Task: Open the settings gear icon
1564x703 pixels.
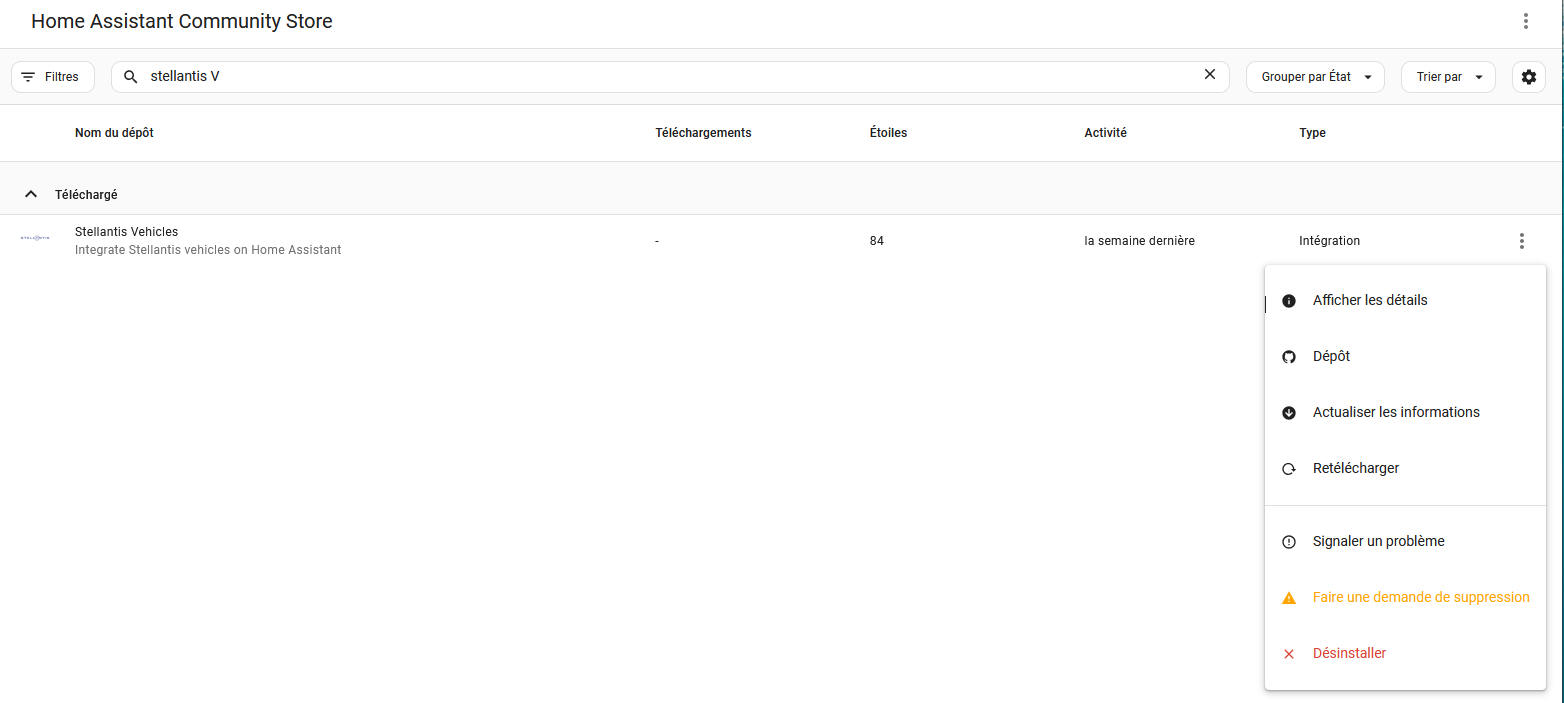Action: [x=1529, y=77]
